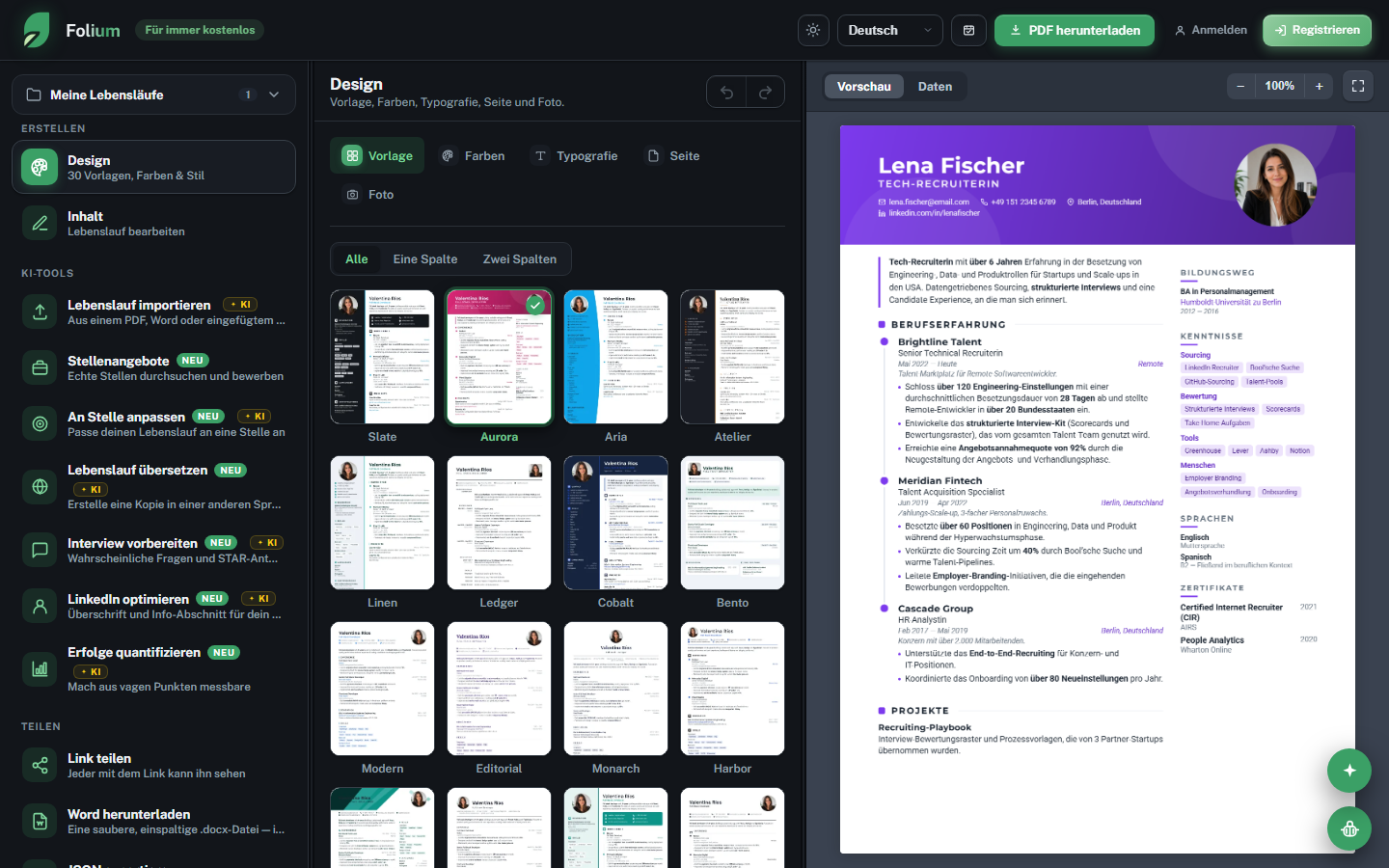The height and width of the screenshot is (868, 1389).
Task: Click the accessibility floating button
Action: tap(1349, 828)
